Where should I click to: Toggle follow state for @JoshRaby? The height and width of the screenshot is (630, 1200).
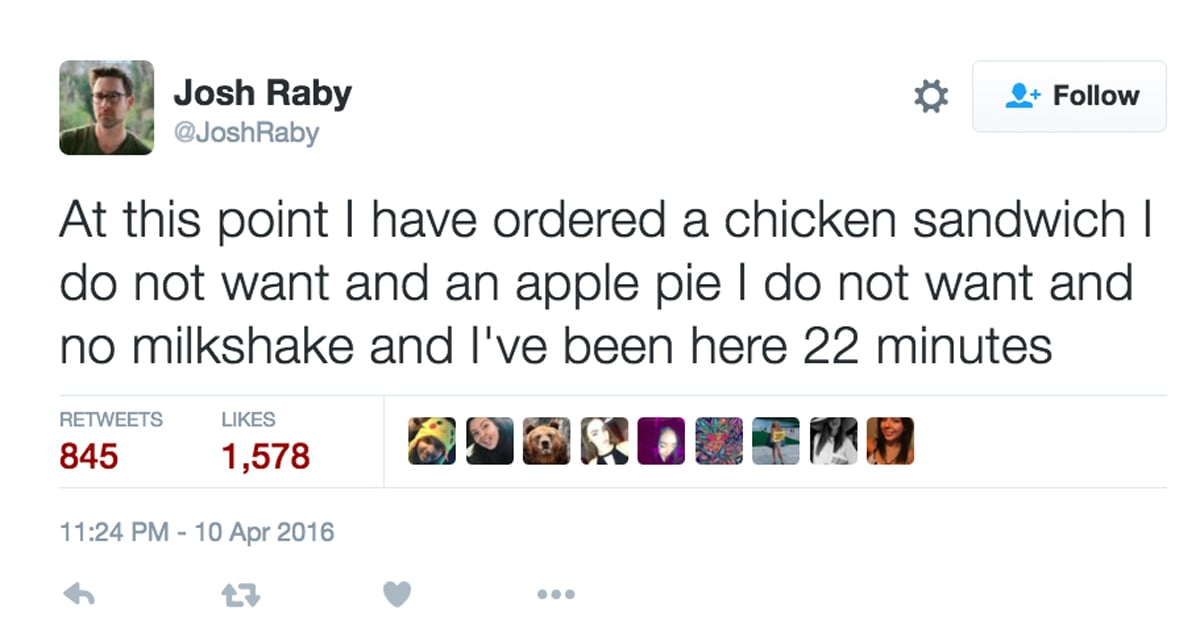pyautogui.click(x=1069, y=96)
